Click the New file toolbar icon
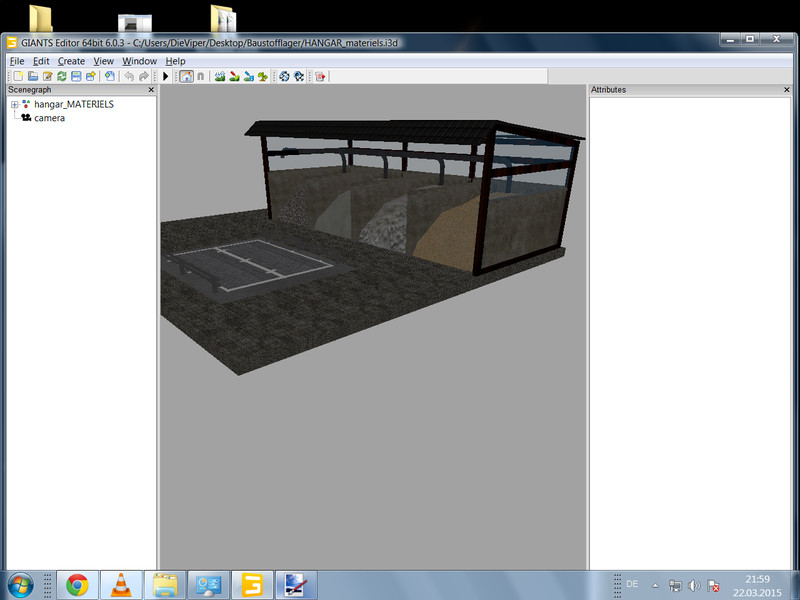 coord(17,76)
